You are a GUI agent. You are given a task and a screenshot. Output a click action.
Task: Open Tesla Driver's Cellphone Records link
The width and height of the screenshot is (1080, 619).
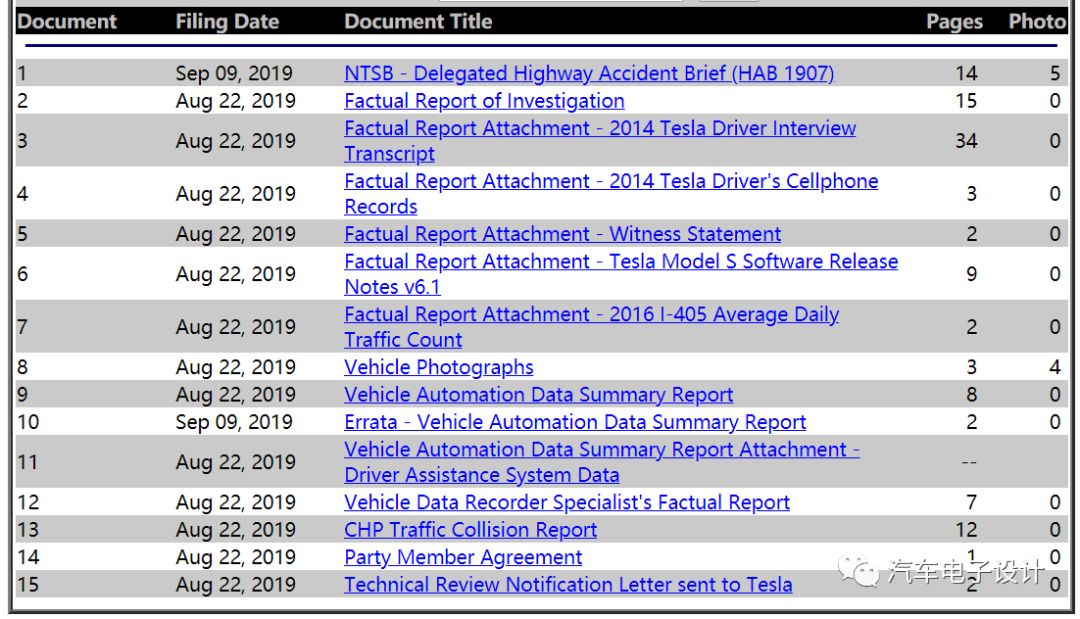pyautogui.click(x=611, y=193)
